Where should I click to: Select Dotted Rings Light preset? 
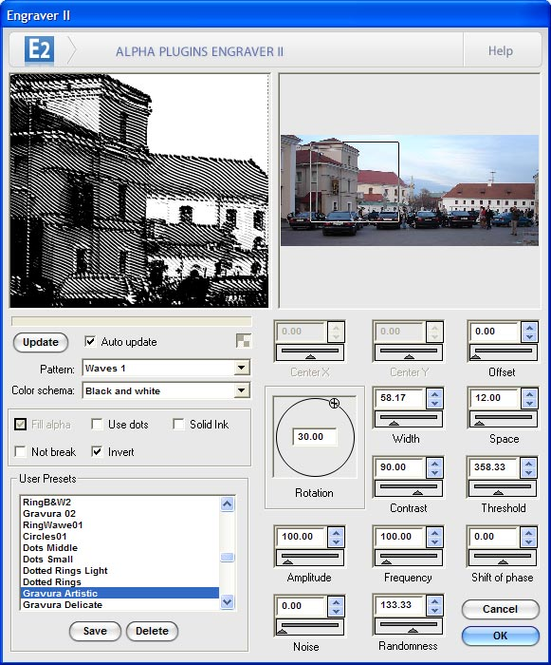[x=65, y=570]
